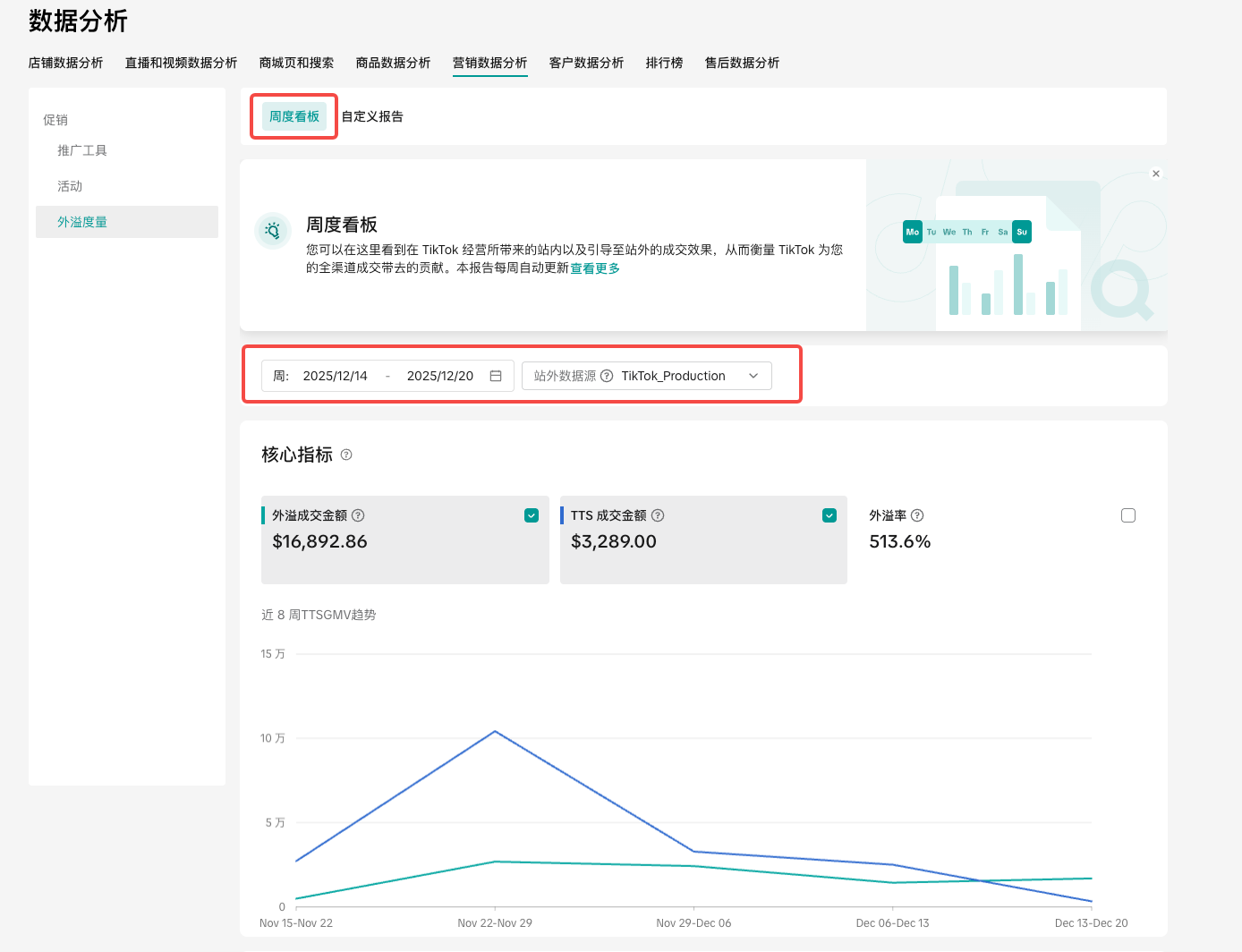Switch to 自定义报告 tab
Viewport: 1242px width, 952px height.
pyautogui.click(x=372, y=116)
